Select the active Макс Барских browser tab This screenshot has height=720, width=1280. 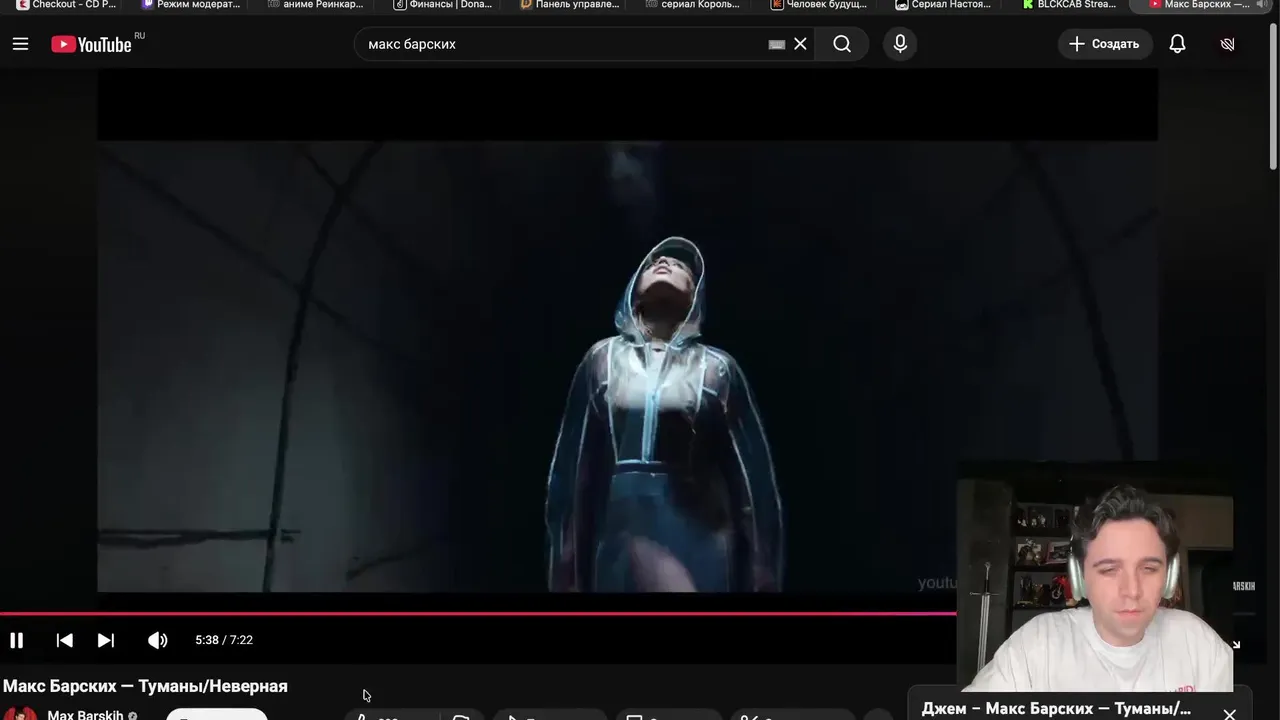click(1199, 5)
